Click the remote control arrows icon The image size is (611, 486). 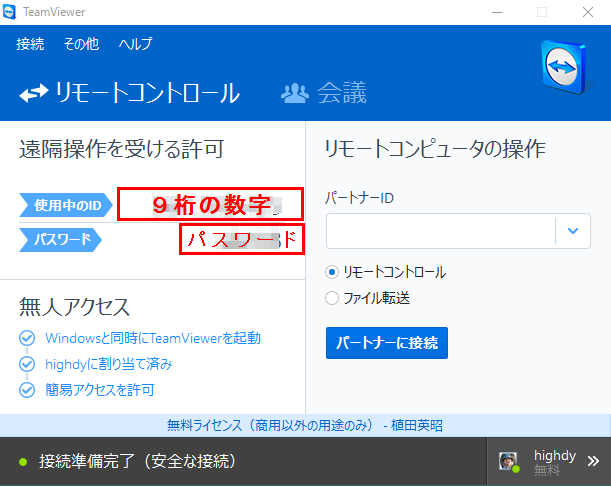pos(34,94)
